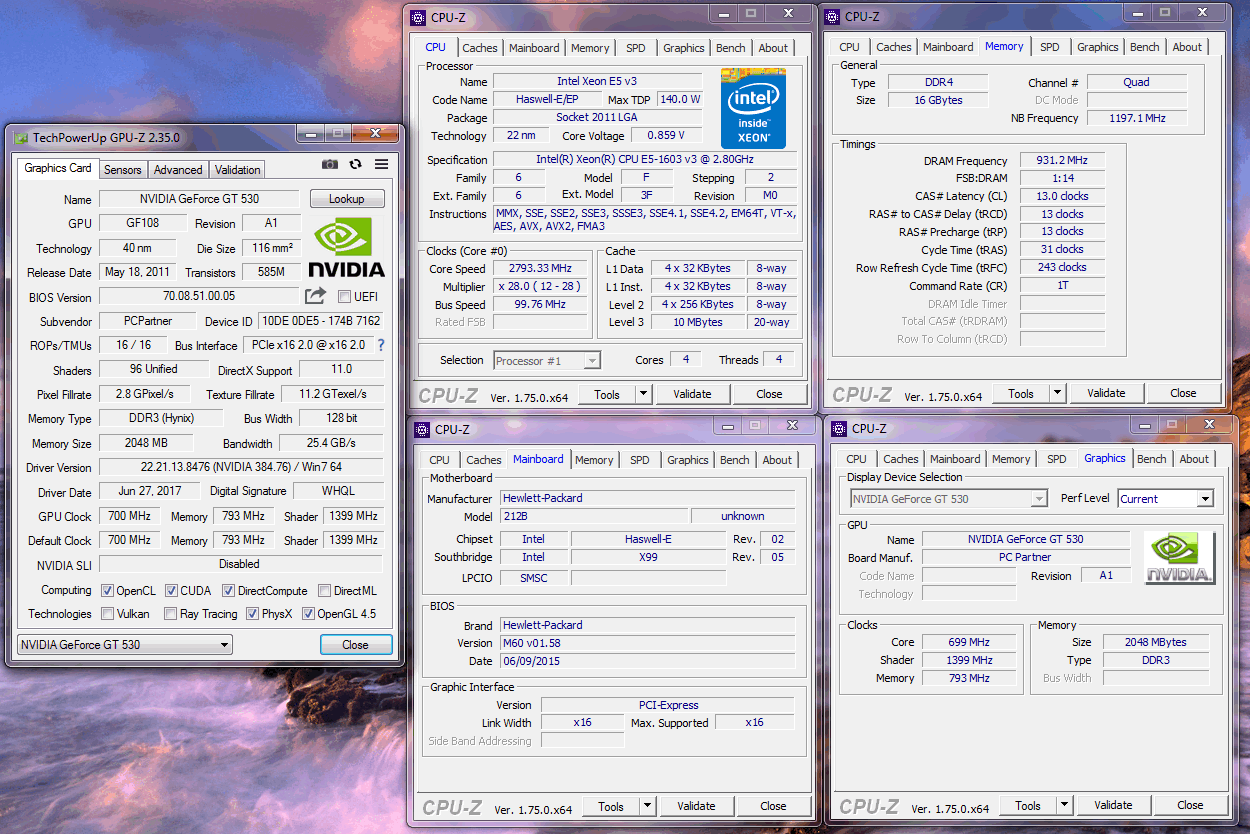1250x834 pixels.
Task: Toggle the DirectCompute checkbox
Action: pos(228,591)
